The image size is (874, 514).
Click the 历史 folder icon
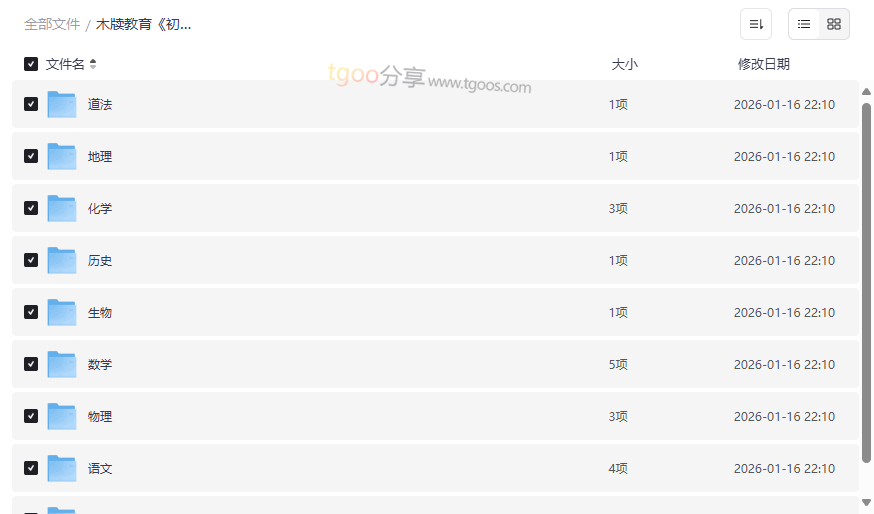(62, 260)
